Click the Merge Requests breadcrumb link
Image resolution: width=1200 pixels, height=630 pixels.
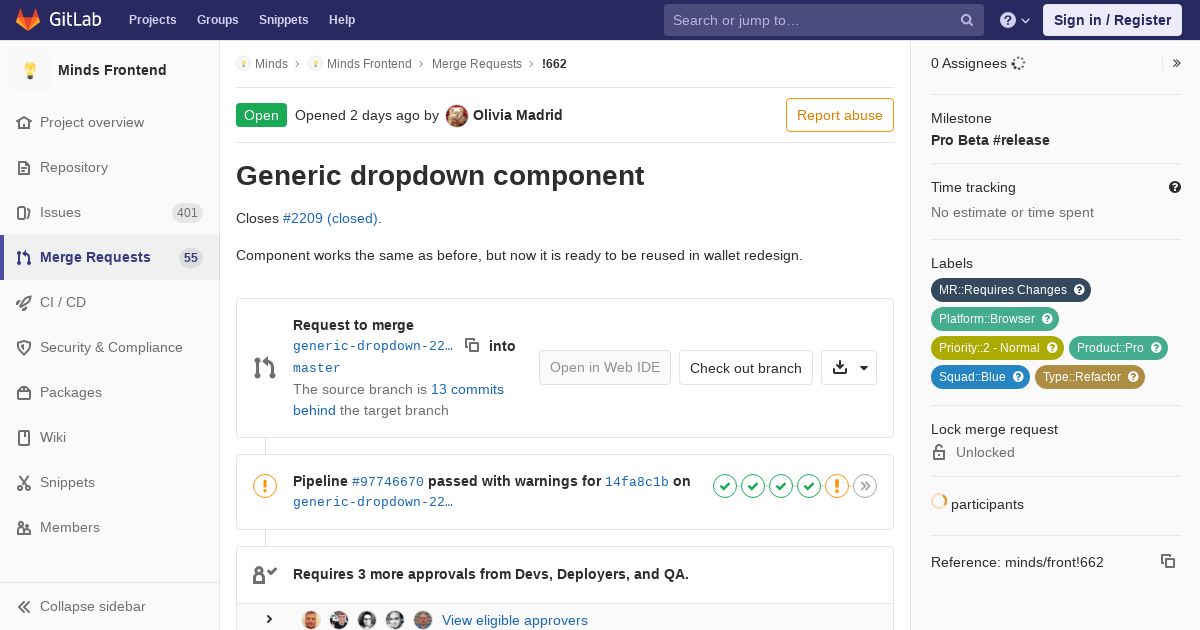pos(477,64)
